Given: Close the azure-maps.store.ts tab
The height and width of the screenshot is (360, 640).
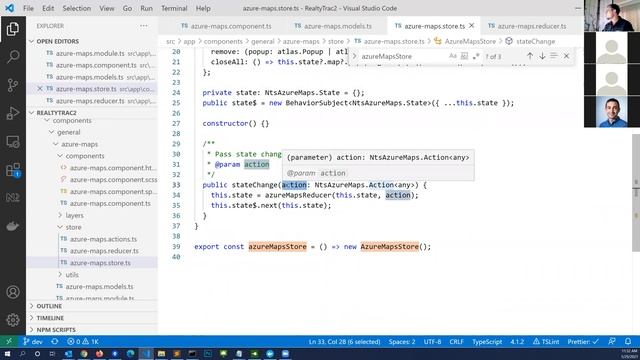Looking at the screenshot, I should coord(472,26).
